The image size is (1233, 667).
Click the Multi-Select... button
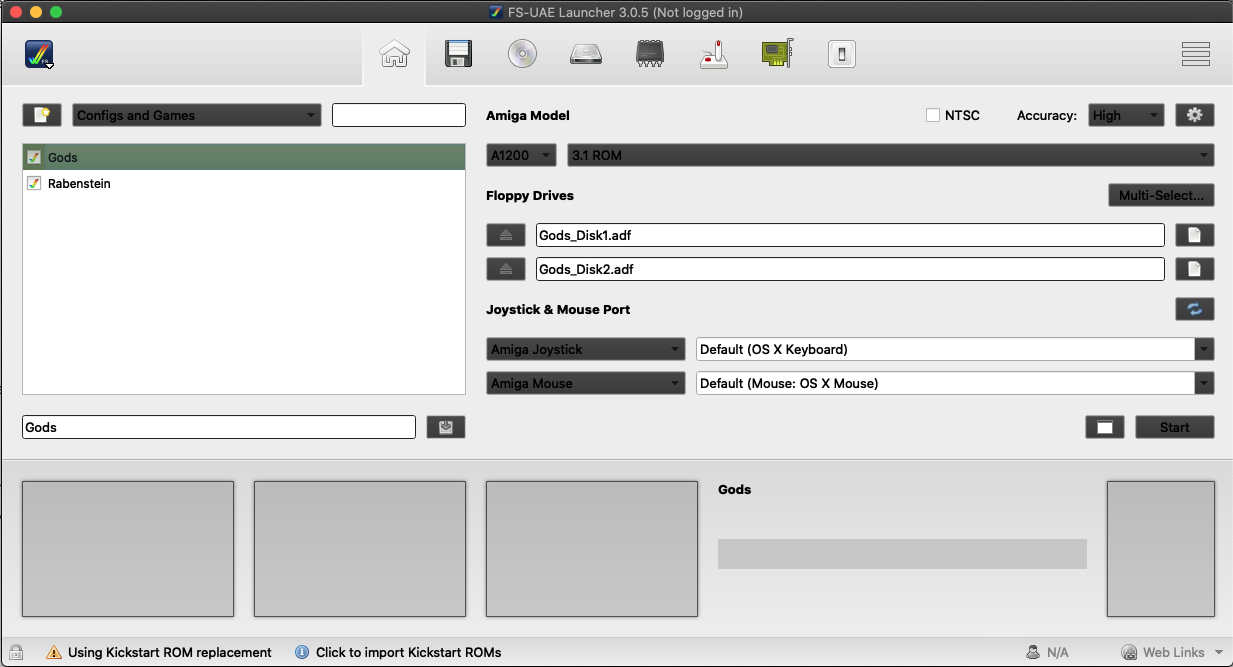coord(1160,195)
